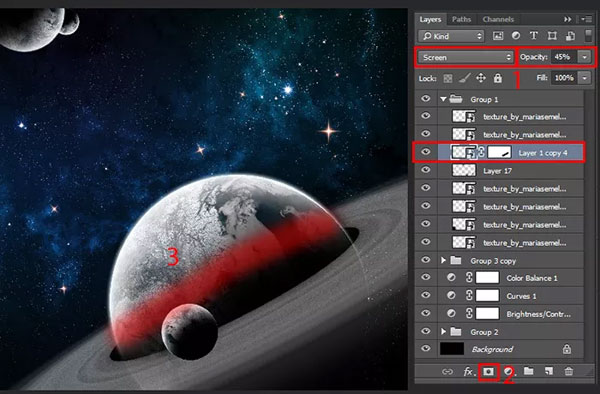Toggle visibility of Layer 17
600x394 pixels.
(x=426, y=170)
